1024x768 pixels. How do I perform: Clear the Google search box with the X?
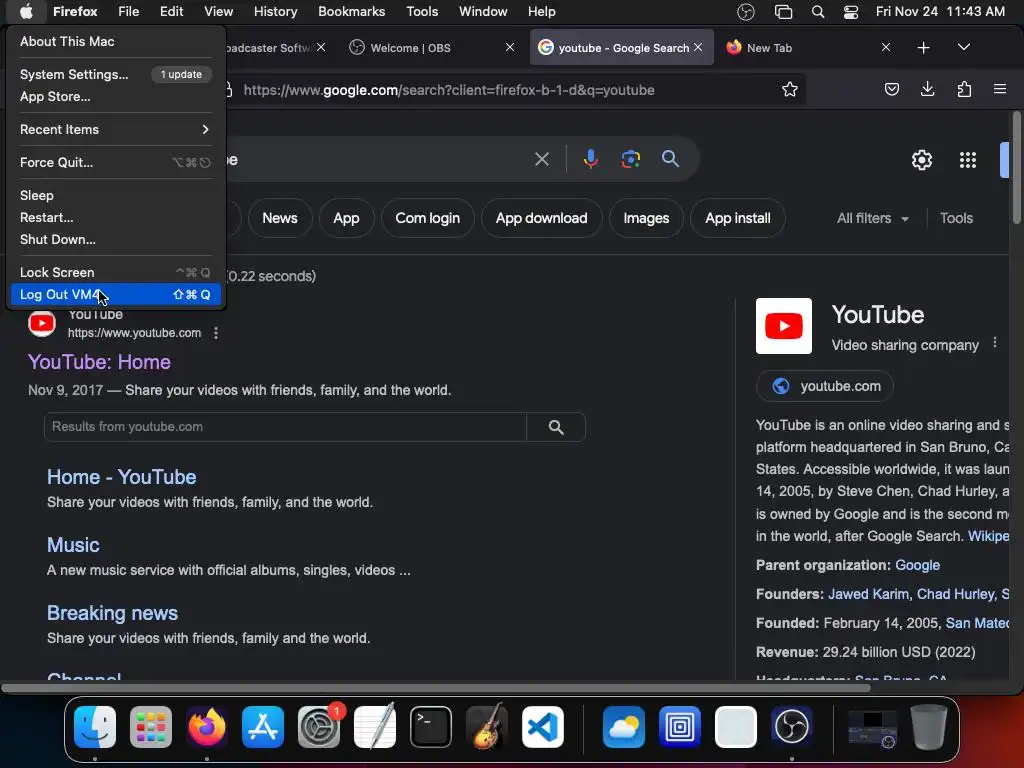pyautogui.click(x=541, y=159)
